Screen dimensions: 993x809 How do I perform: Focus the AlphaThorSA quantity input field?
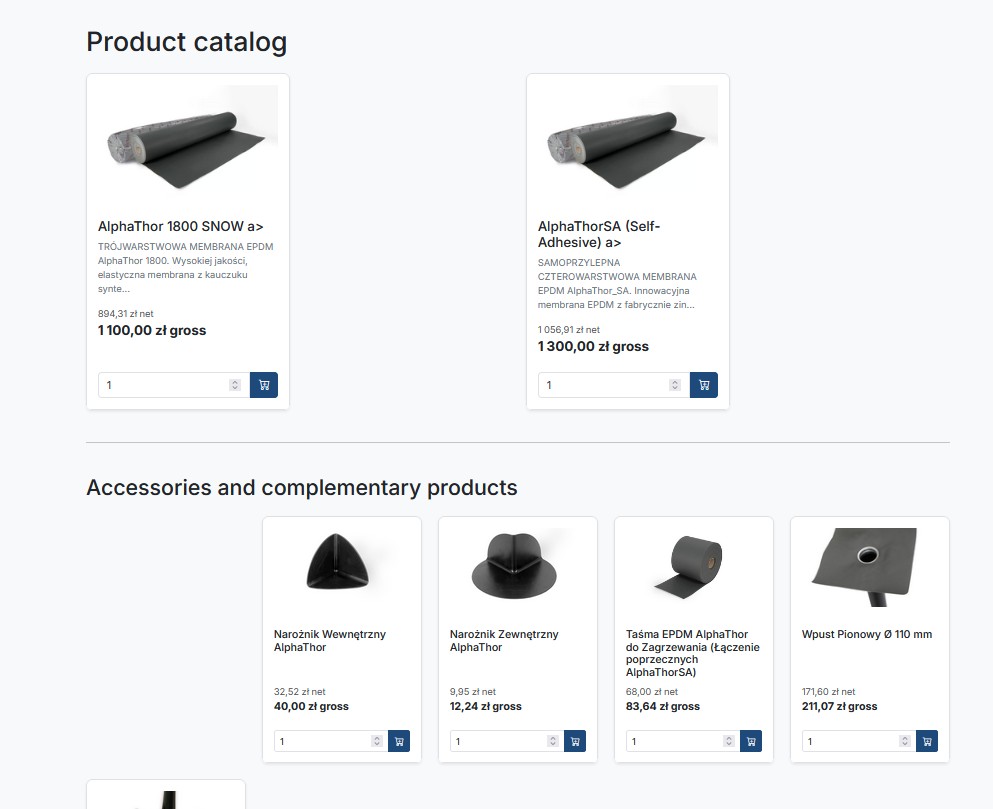pyautogui.click(x=602, y=385)
